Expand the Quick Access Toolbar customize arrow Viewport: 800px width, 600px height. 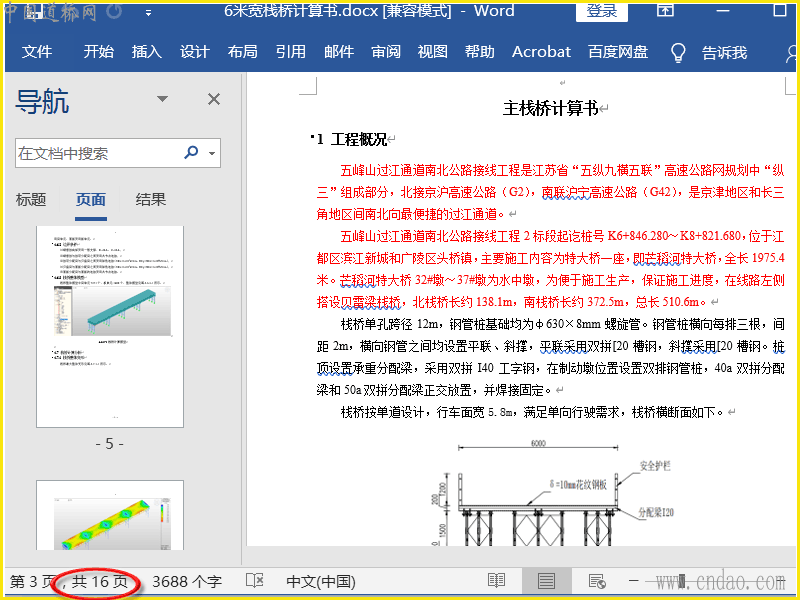coord(148,13)
